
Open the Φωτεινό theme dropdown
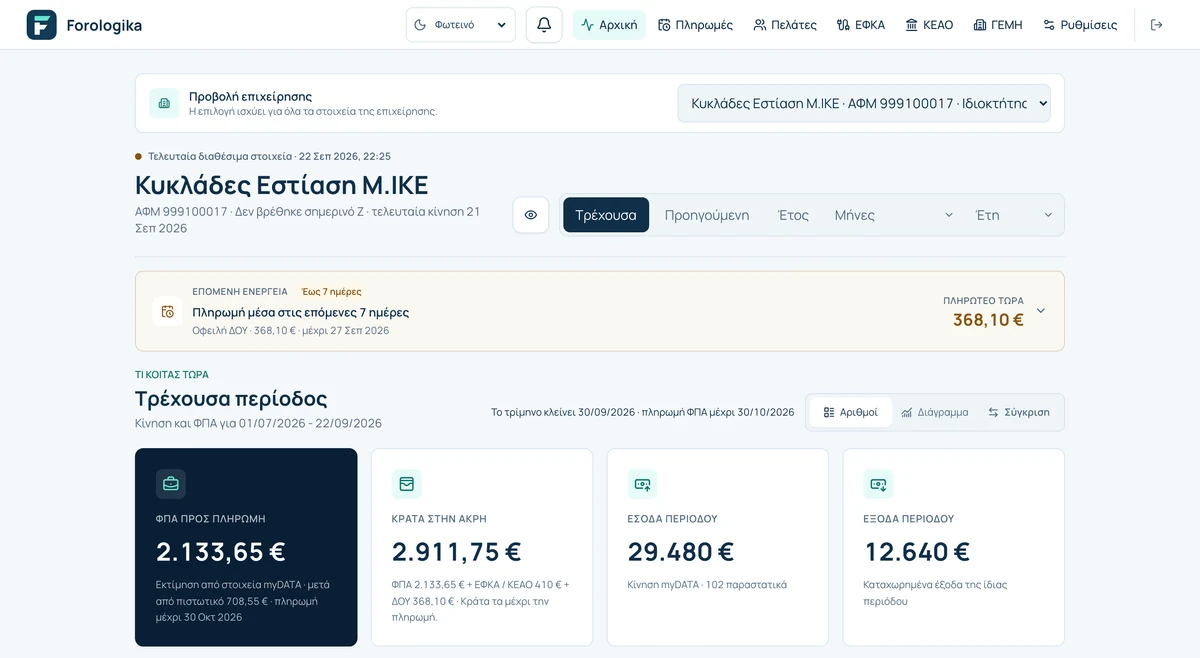coord(461,25)
